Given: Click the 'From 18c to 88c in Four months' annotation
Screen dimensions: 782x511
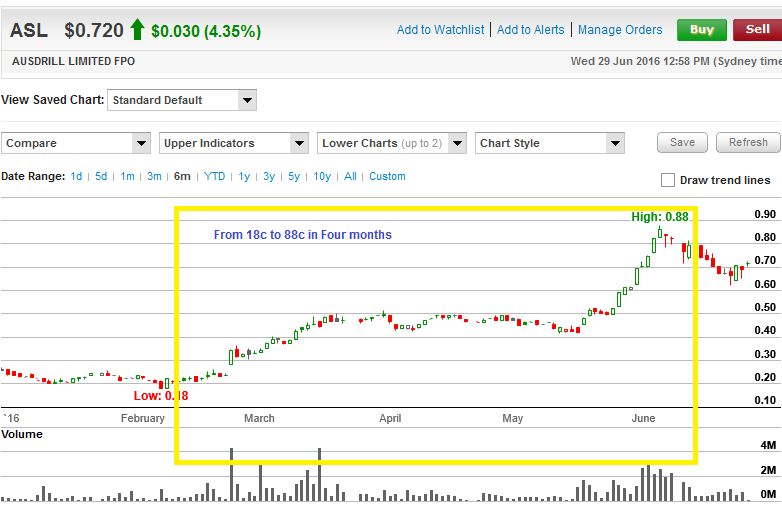Looking at the screenshot, I should 303,235.
